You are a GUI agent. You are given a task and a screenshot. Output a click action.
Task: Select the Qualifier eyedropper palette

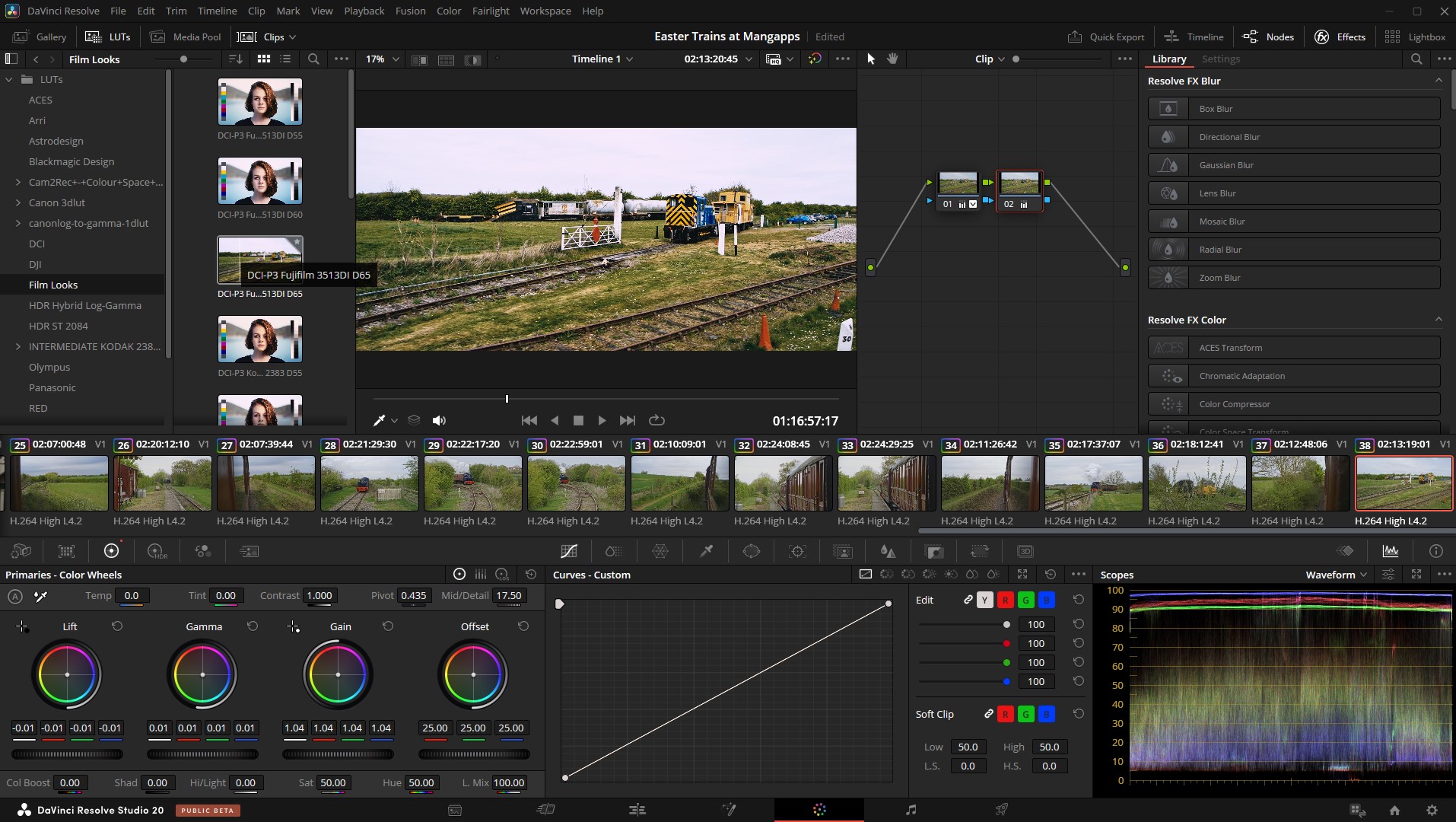point(706,551)
